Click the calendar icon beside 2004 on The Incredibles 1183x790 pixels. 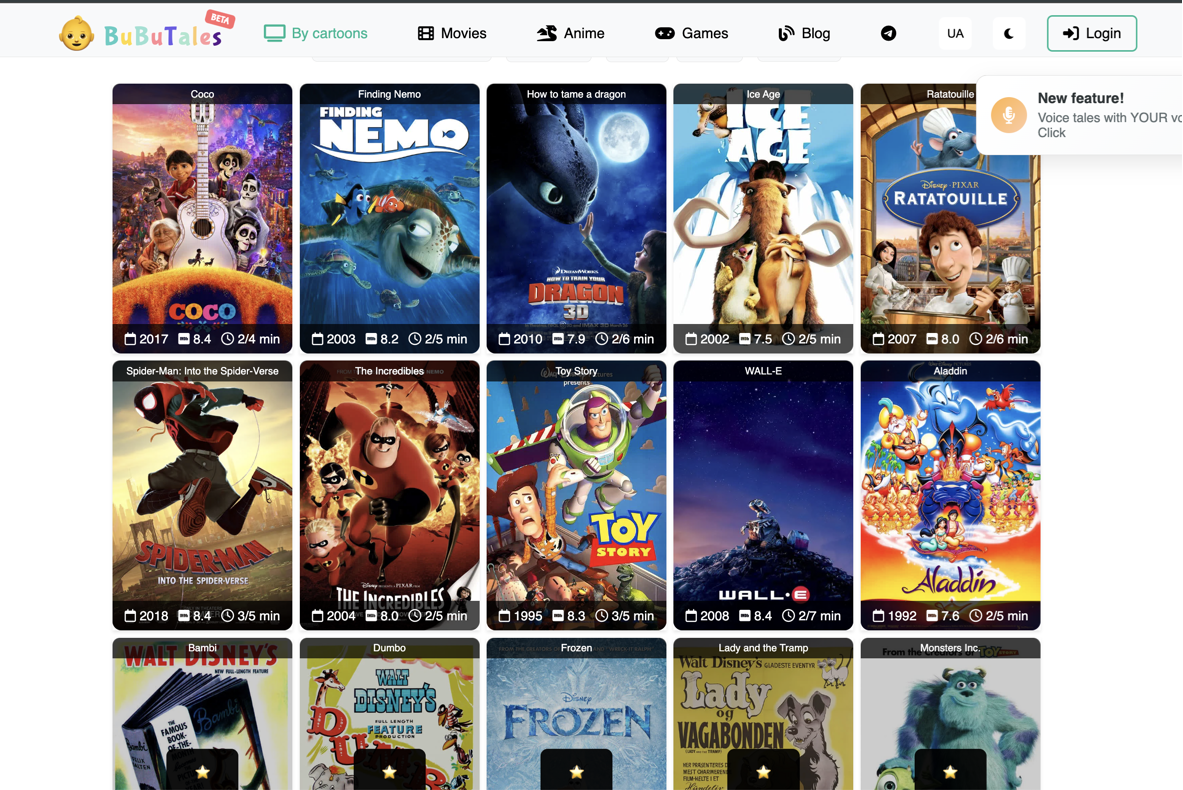coord(317,616)
